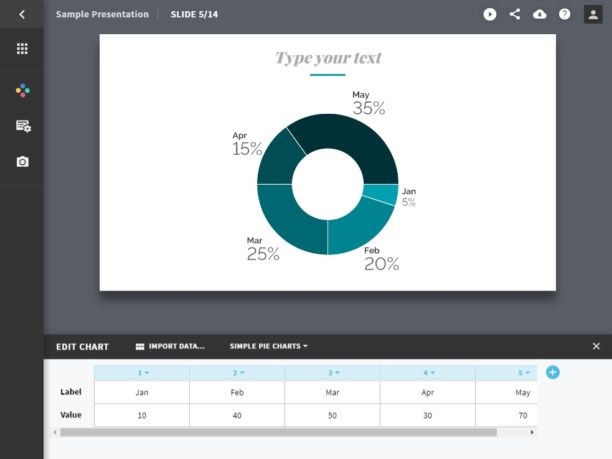The width and height of the screenshot is (612, 459).
Task: Select the Feb label cell
Action: [237, 392]
